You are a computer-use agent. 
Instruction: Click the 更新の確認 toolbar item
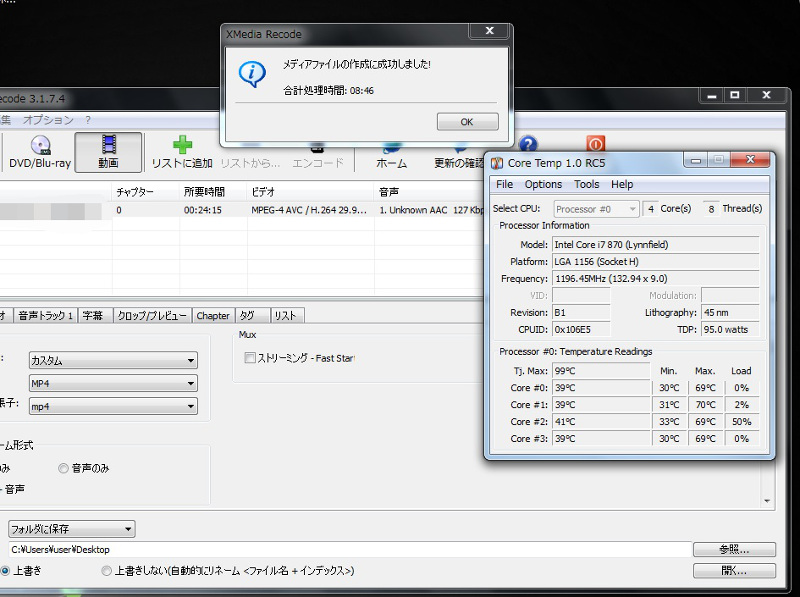pos(458,158)
